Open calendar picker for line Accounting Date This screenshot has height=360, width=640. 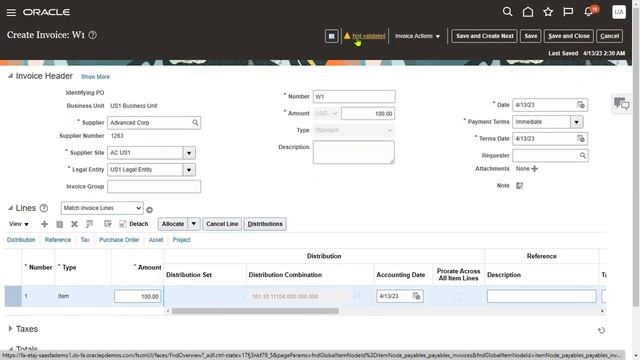click(x=416, y=296)
